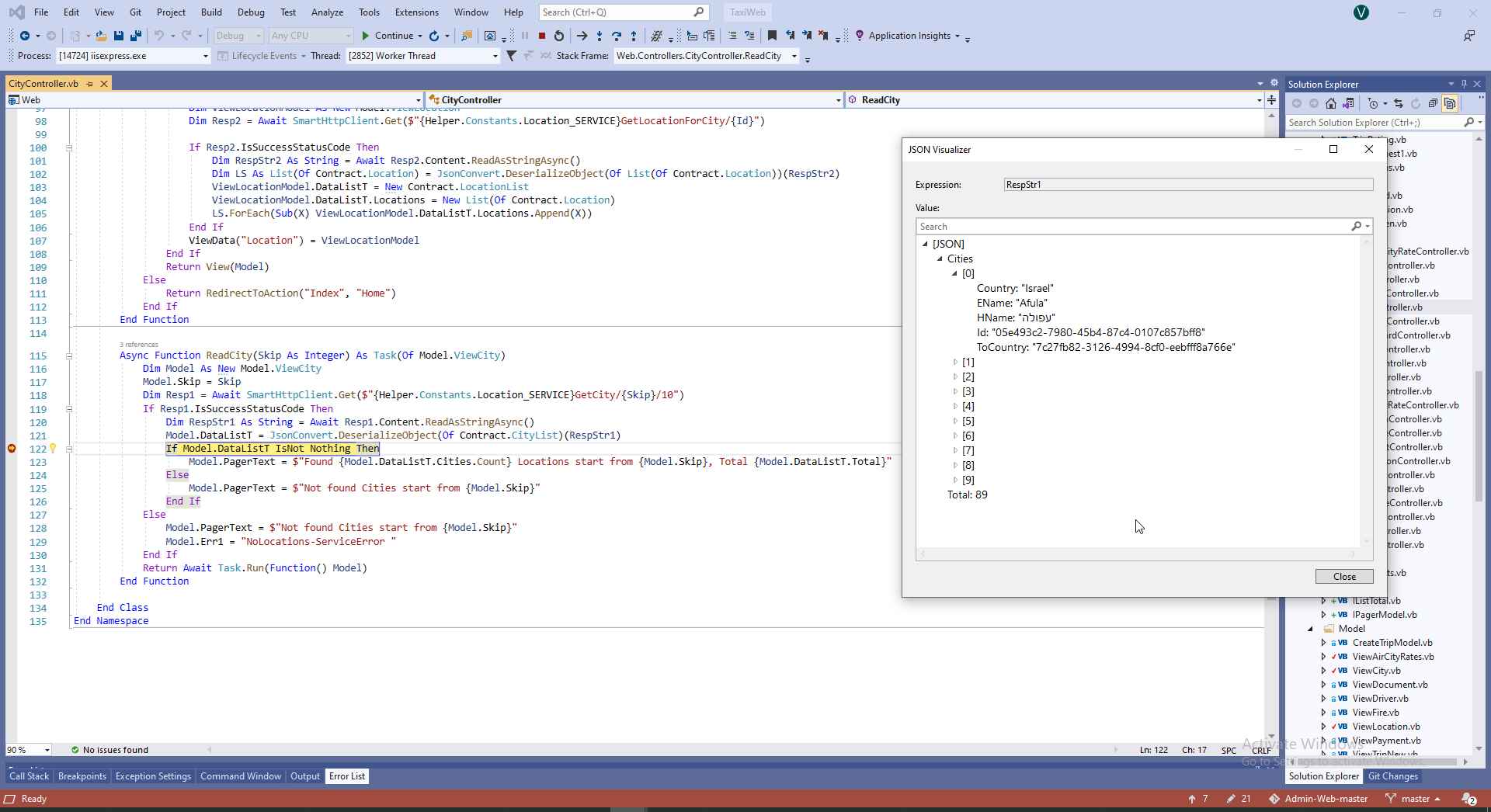Image resolution: width=1491 pixels, height=812 pixels.
Task: Click the Application Insights lightbulb icon
Action: (x=860, y=36)
